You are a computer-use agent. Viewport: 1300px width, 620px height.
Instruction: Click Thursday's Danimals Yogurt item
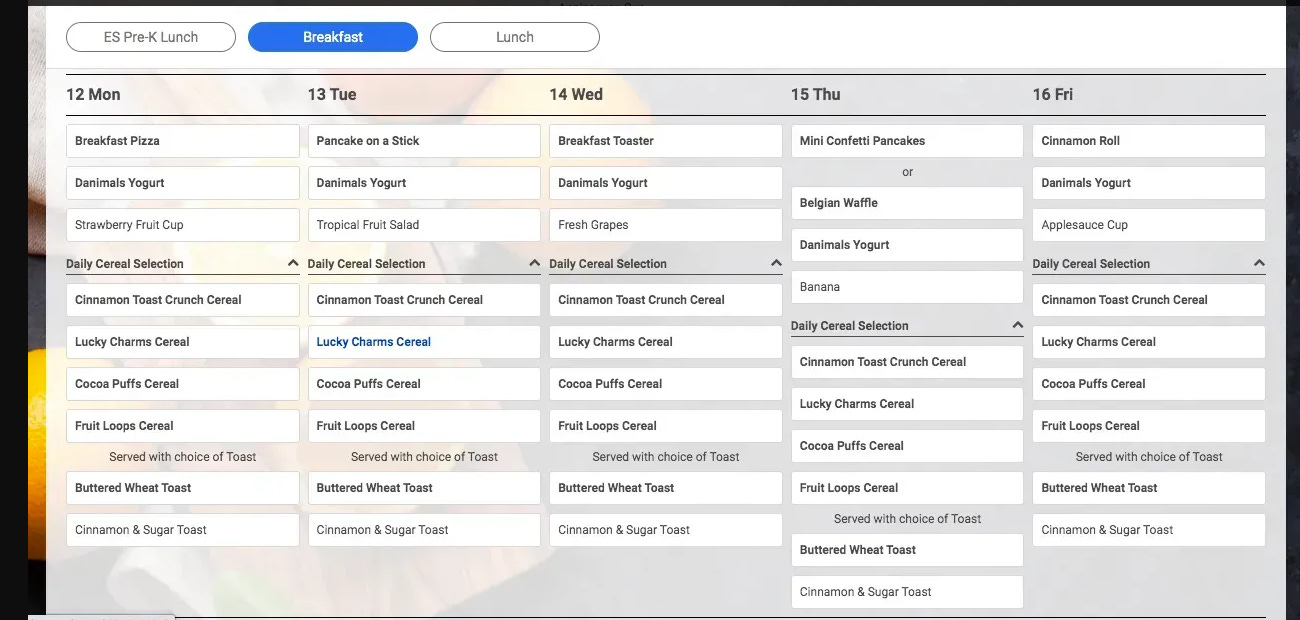point(907,245)
